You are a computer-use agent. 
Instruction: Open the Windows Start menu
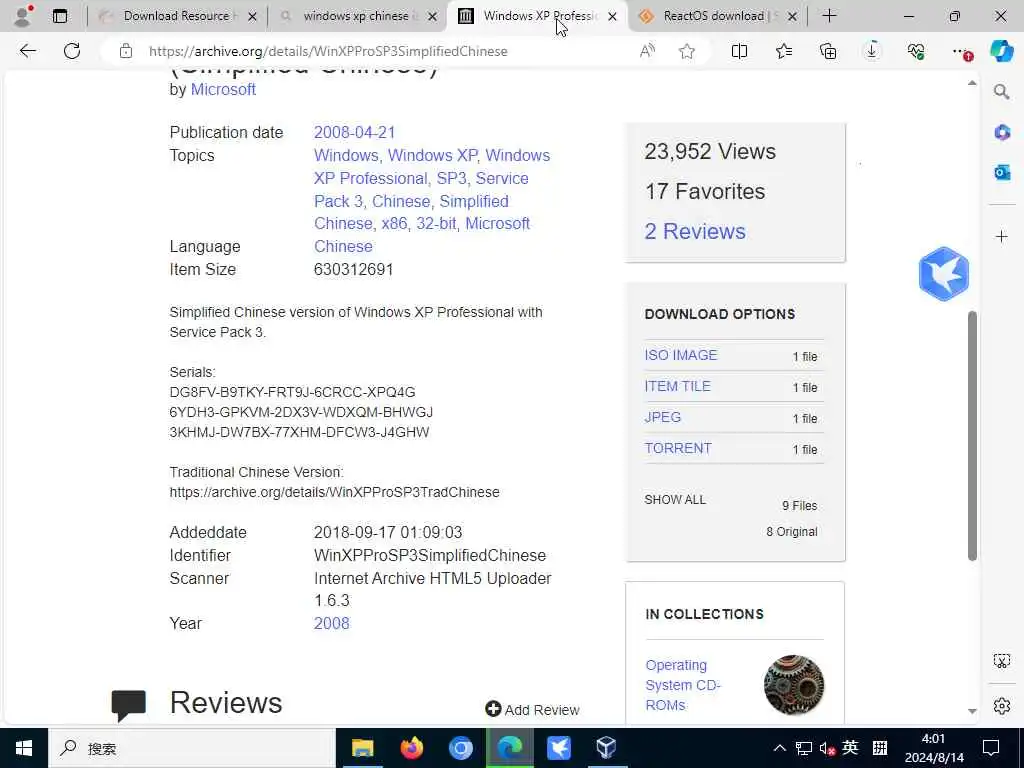click(24, 748)
